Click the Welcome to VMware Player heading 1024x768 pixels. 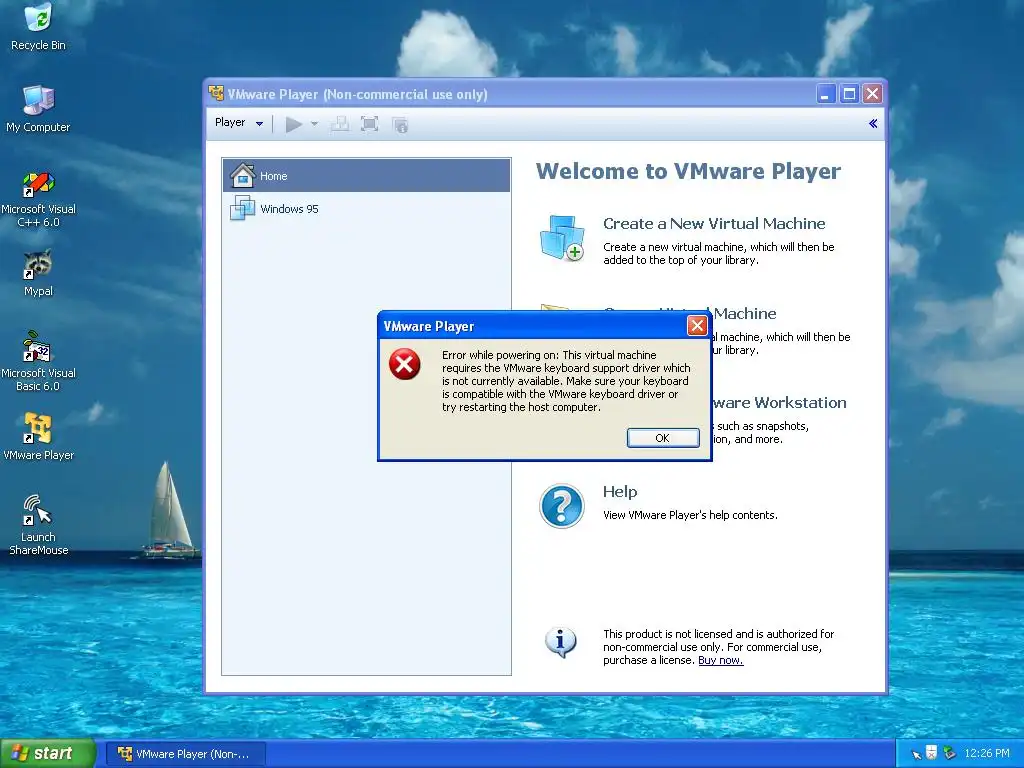688,171
